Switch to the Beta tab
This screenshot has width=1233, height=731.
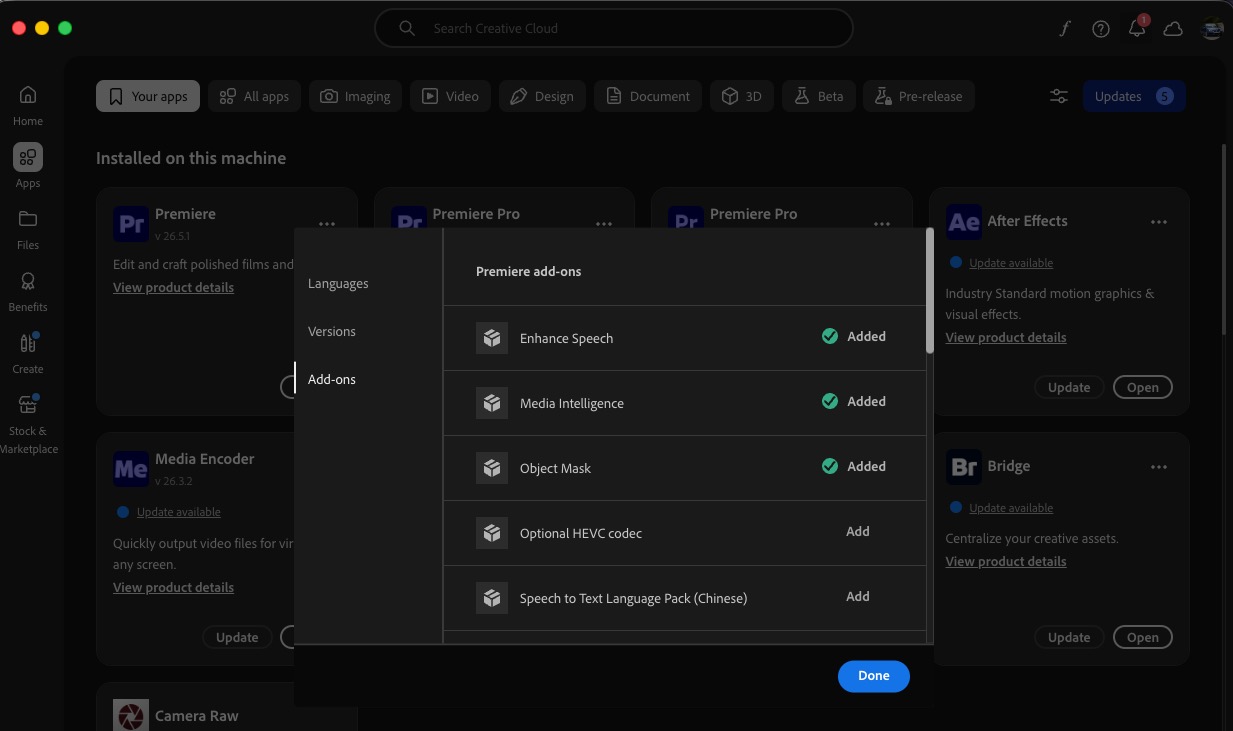pos(819,96)
